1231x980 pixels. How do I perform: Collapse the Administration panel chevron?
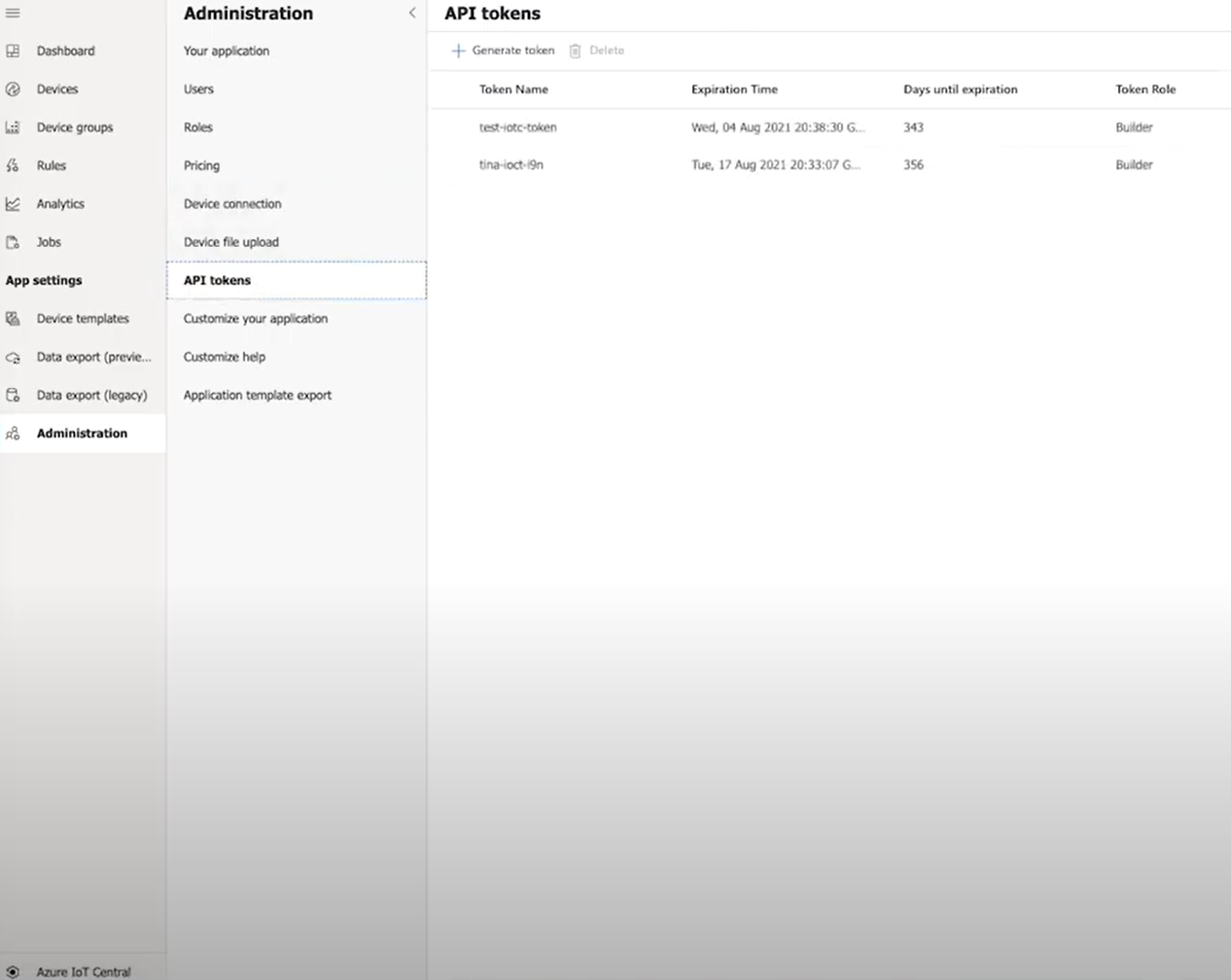pyautogui.click(x=412, y=13)
